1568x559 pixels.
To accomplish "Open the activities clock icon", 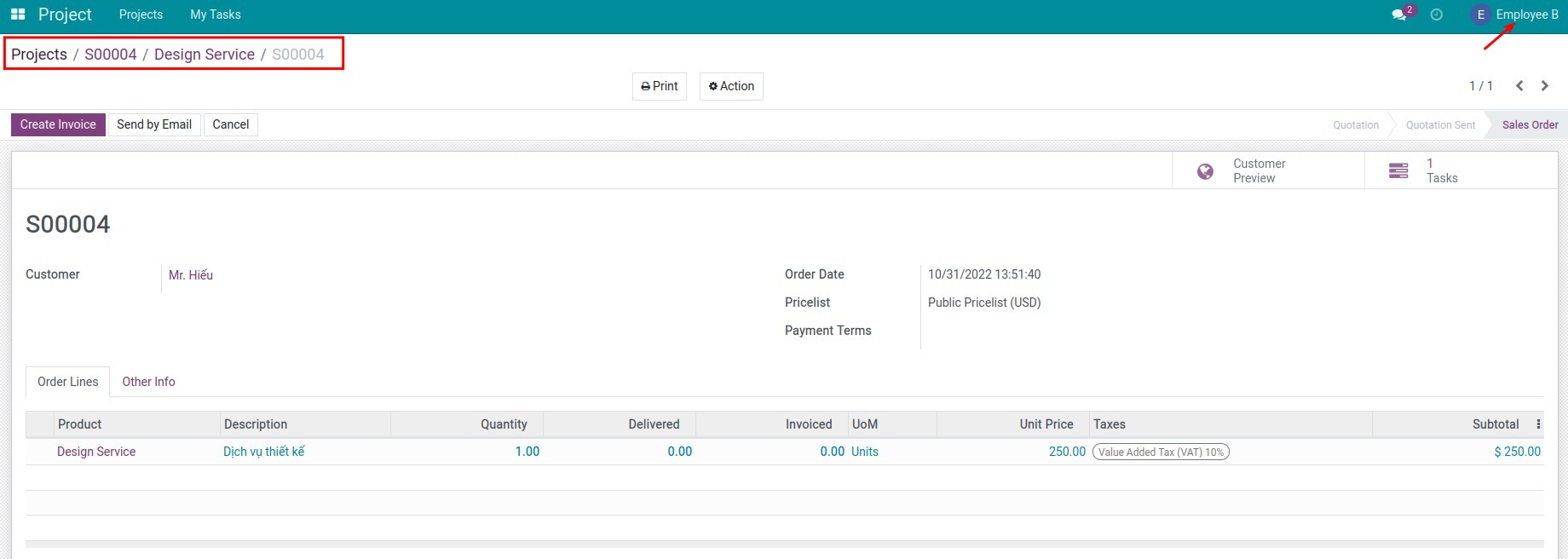I will [1437, 14].
